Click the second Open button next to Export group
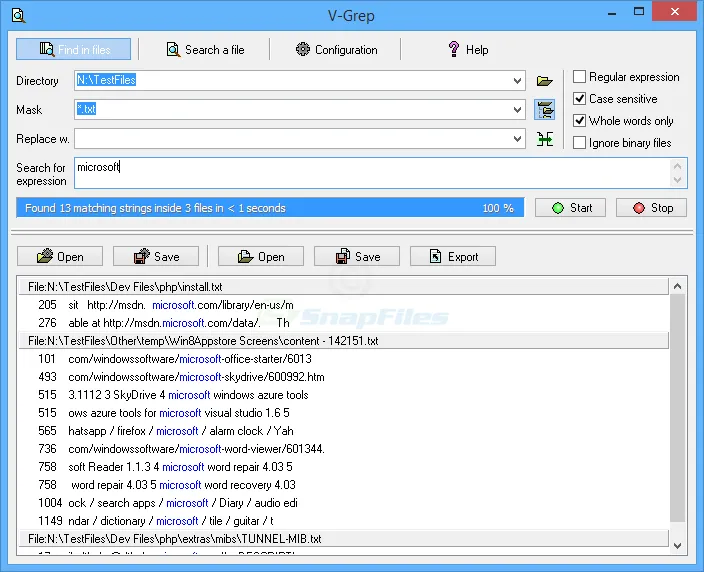Viewport: 704px width, 572px height. (x=261, y=256)
